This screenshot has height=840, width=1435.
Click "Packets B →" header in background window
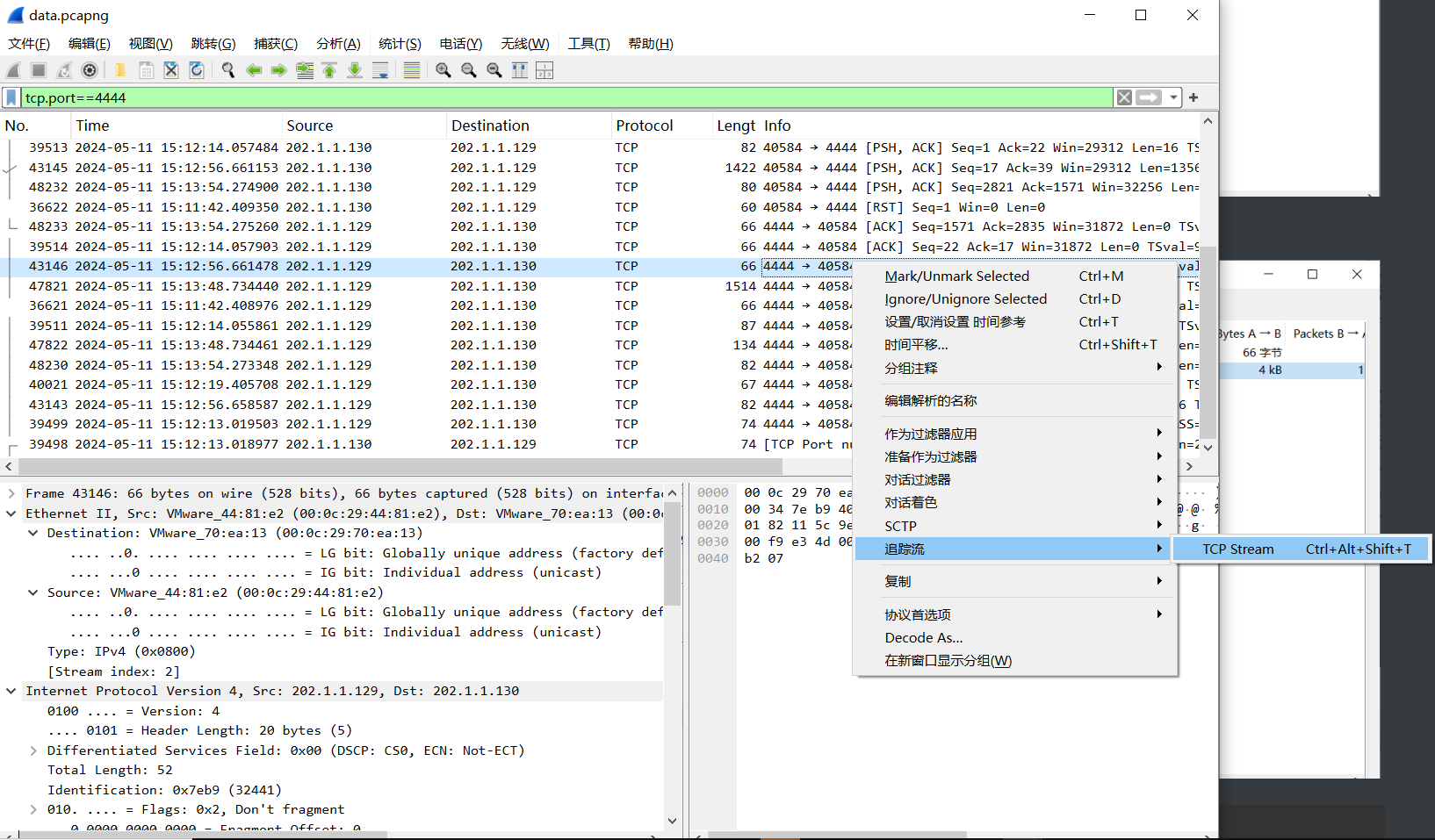pos(1328,334)
